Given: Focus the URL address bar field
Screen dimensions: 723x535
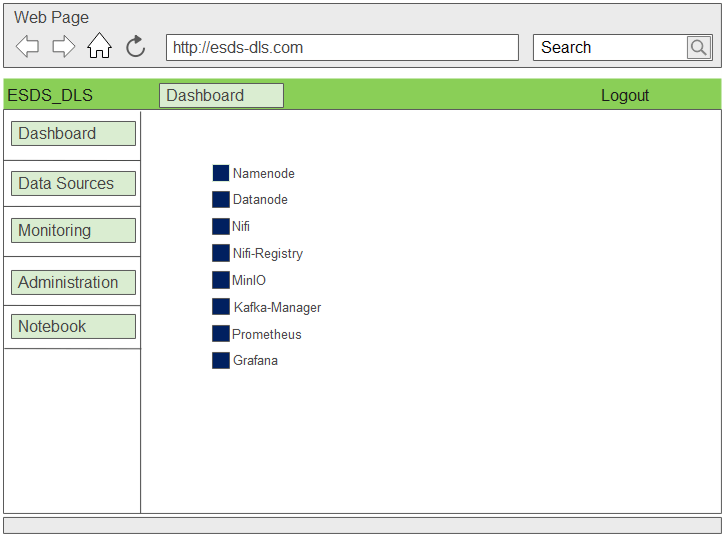Looking at the screenshot, I should [x=342, y=47].
